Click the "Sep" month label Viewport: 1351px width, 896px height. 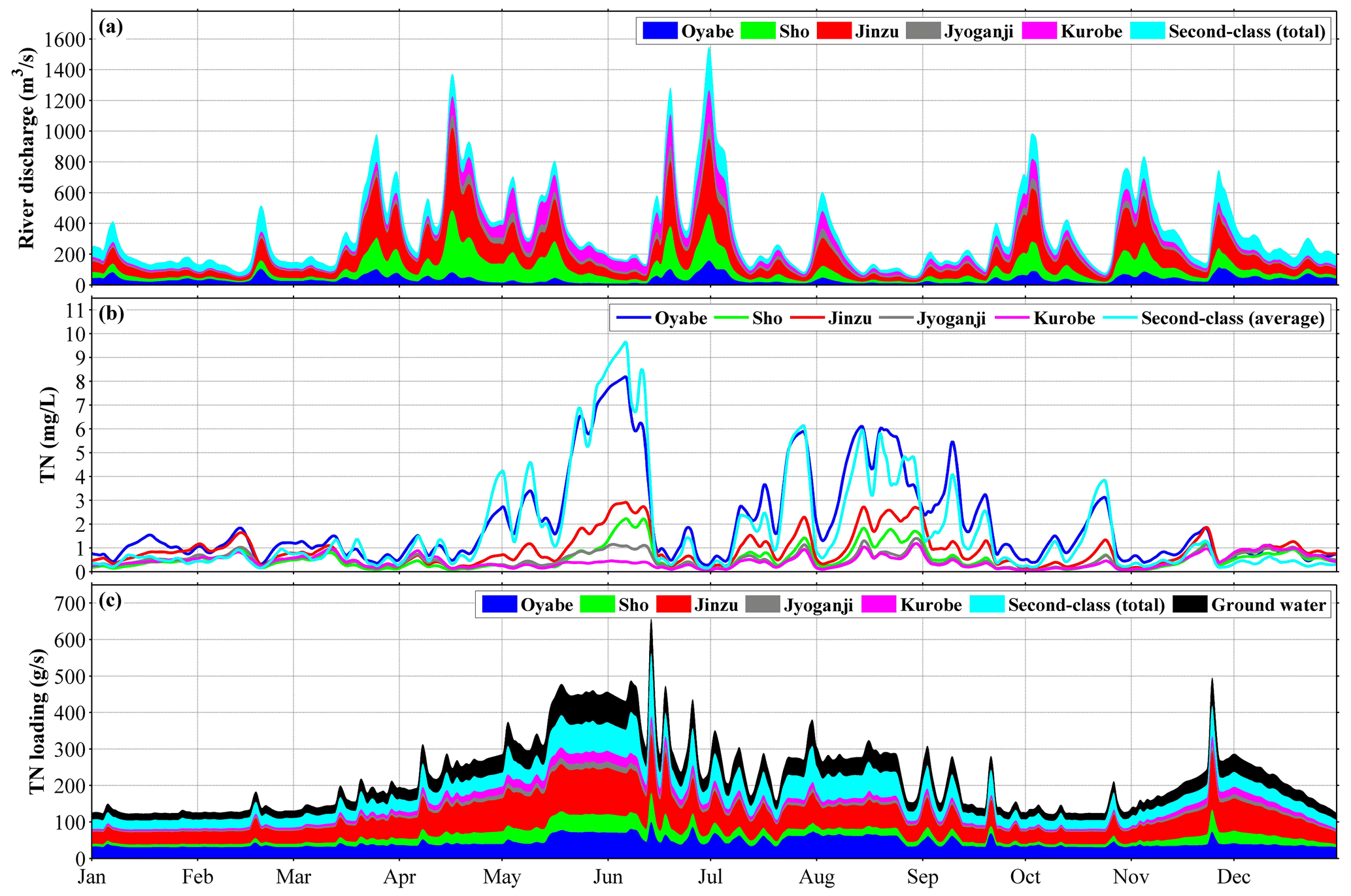coord(923,878)
